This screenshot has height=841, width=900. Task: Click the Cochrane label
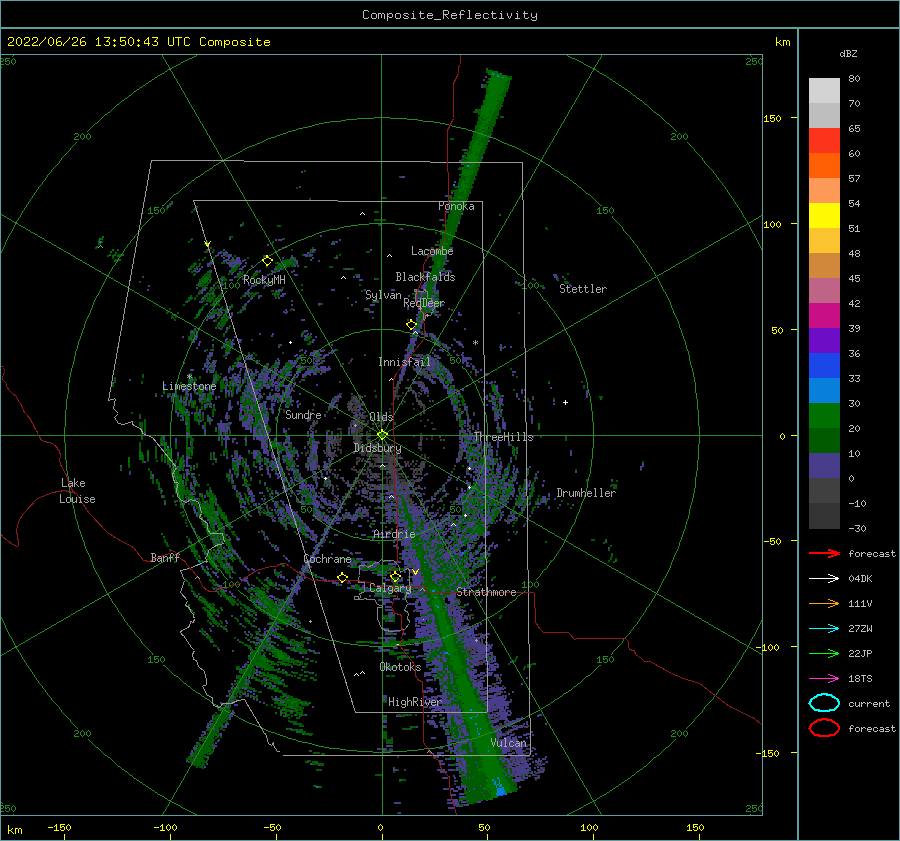click(327, 559)
